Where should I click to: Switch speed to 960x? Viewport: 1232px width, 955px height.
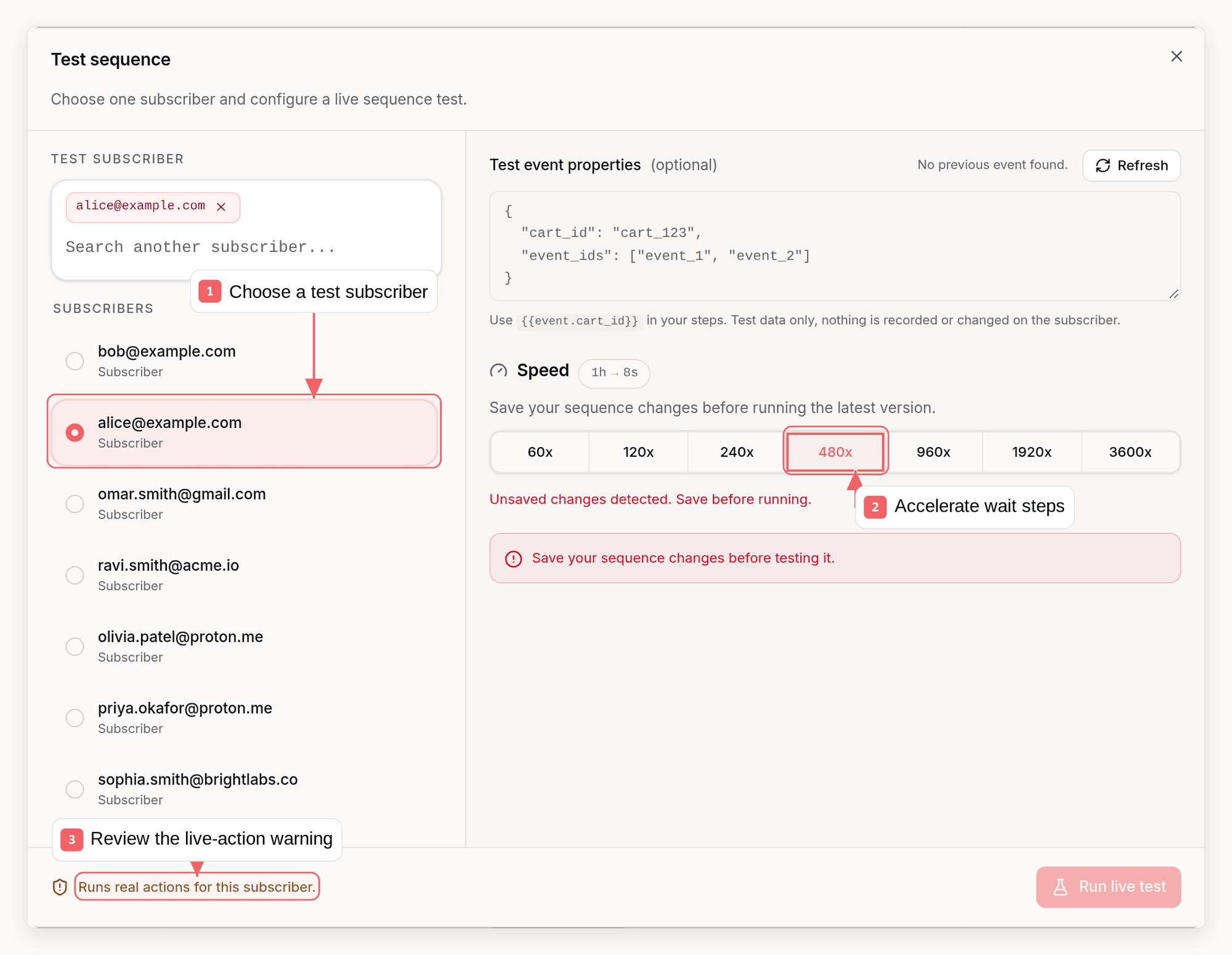click(933, 452)
